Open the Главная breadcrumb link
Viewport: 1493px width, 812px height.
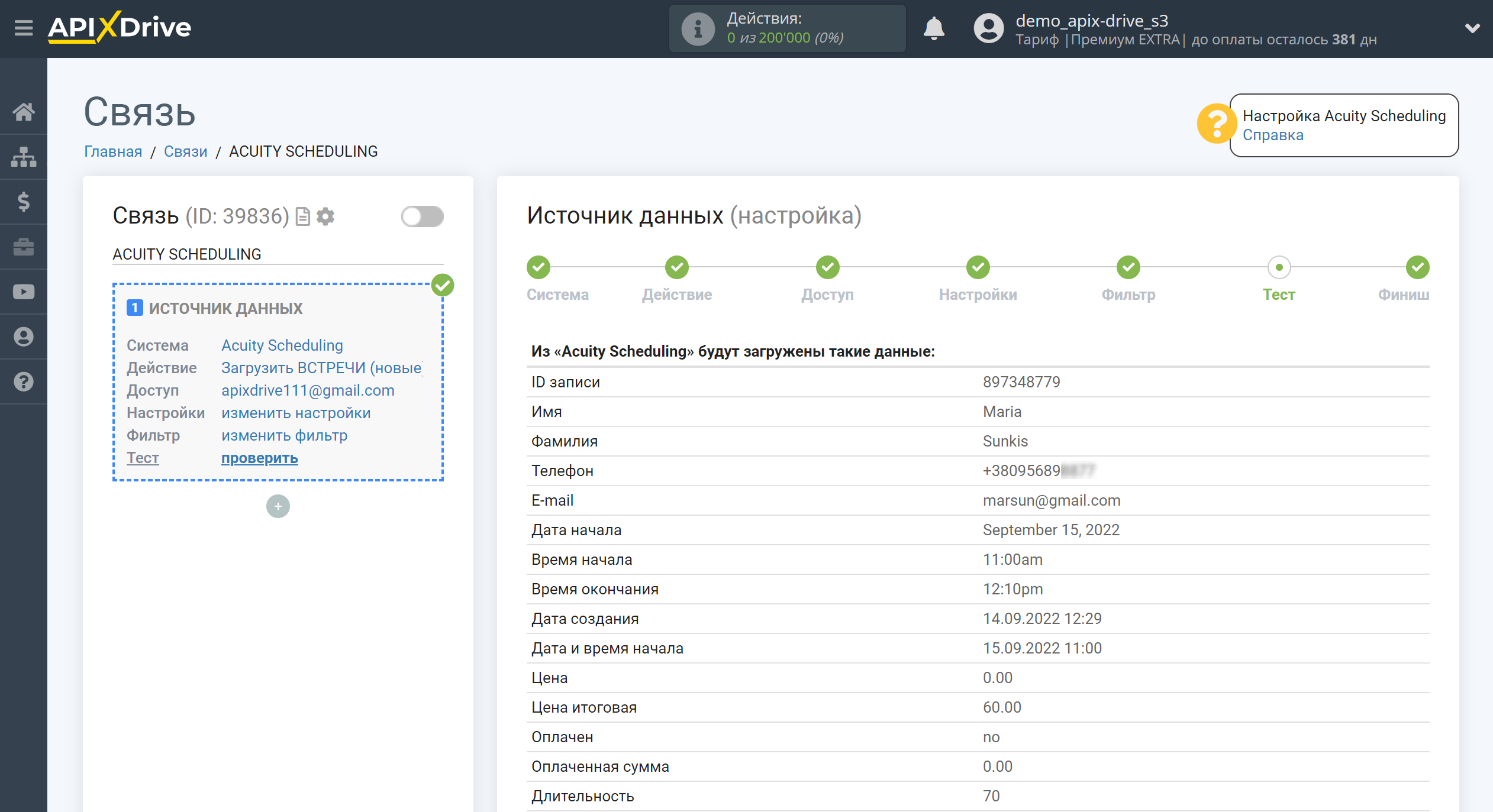click(x=113, y=151)
